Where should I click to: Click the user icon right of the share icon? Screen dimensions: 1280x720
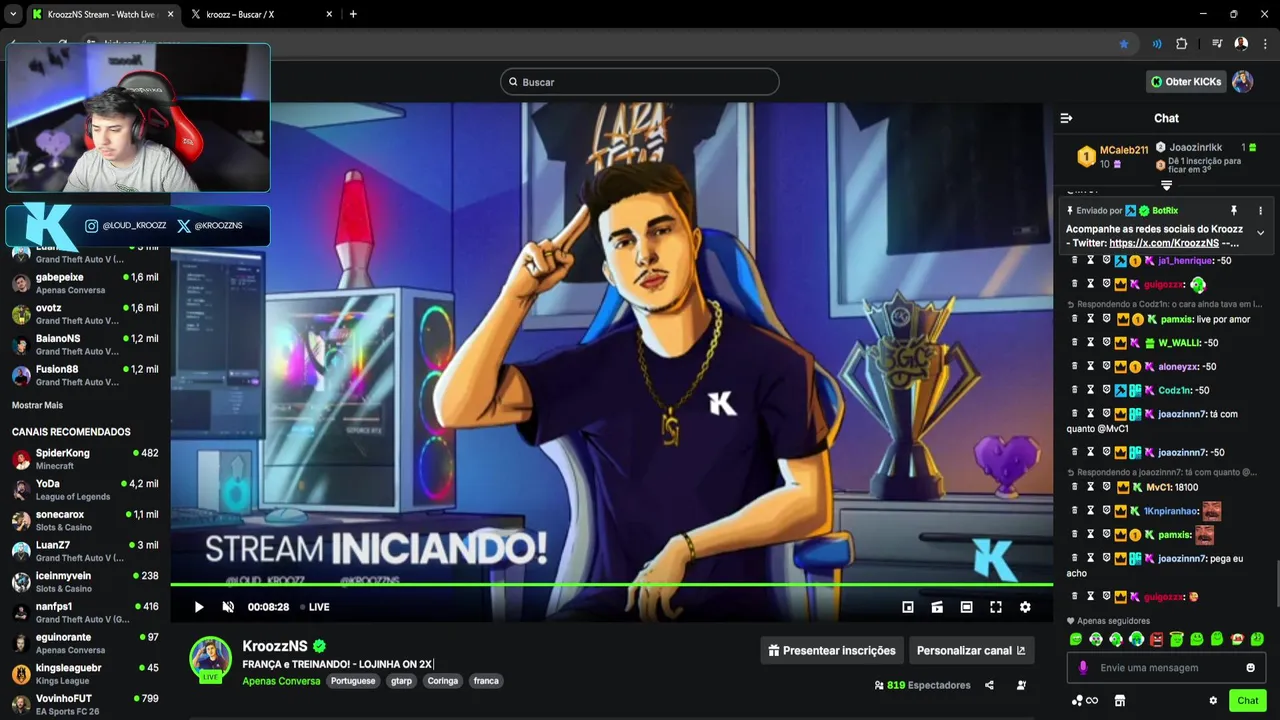click(x=1021, y=685)
